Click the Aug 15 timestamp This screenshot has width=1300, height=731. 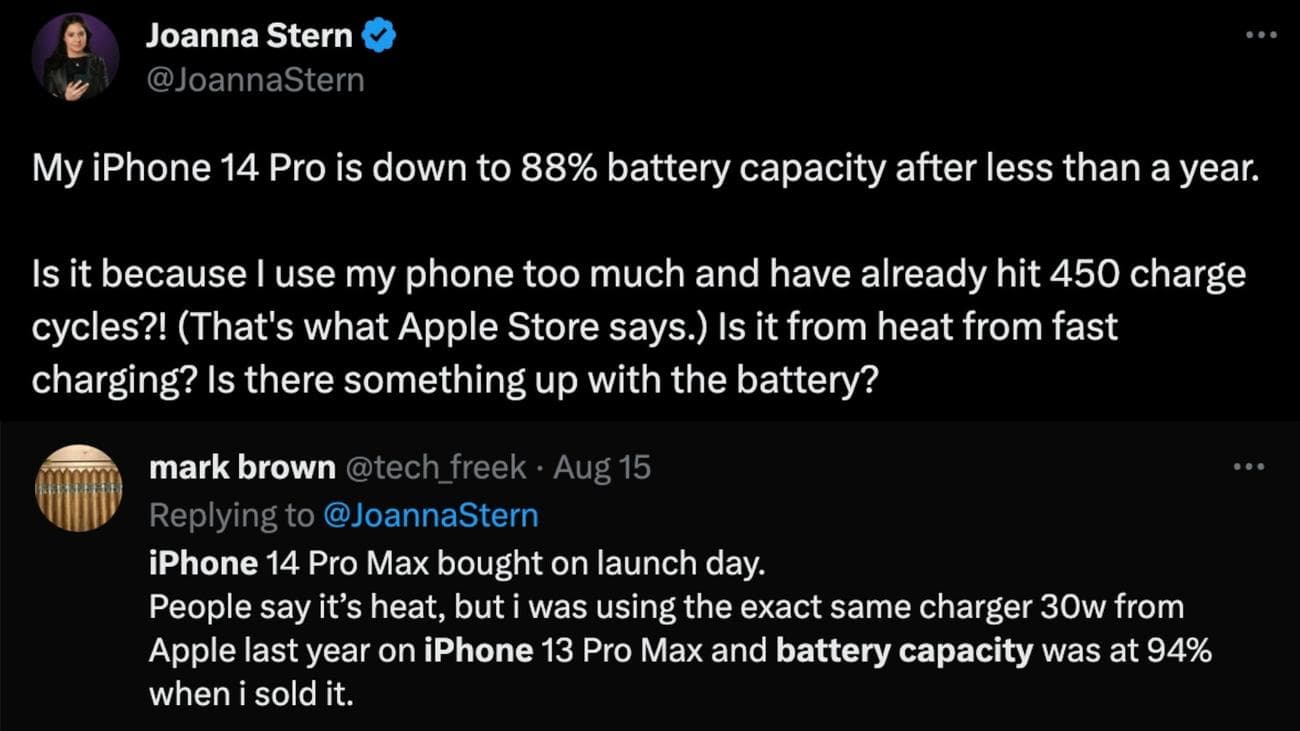click(x=600, y=467)
